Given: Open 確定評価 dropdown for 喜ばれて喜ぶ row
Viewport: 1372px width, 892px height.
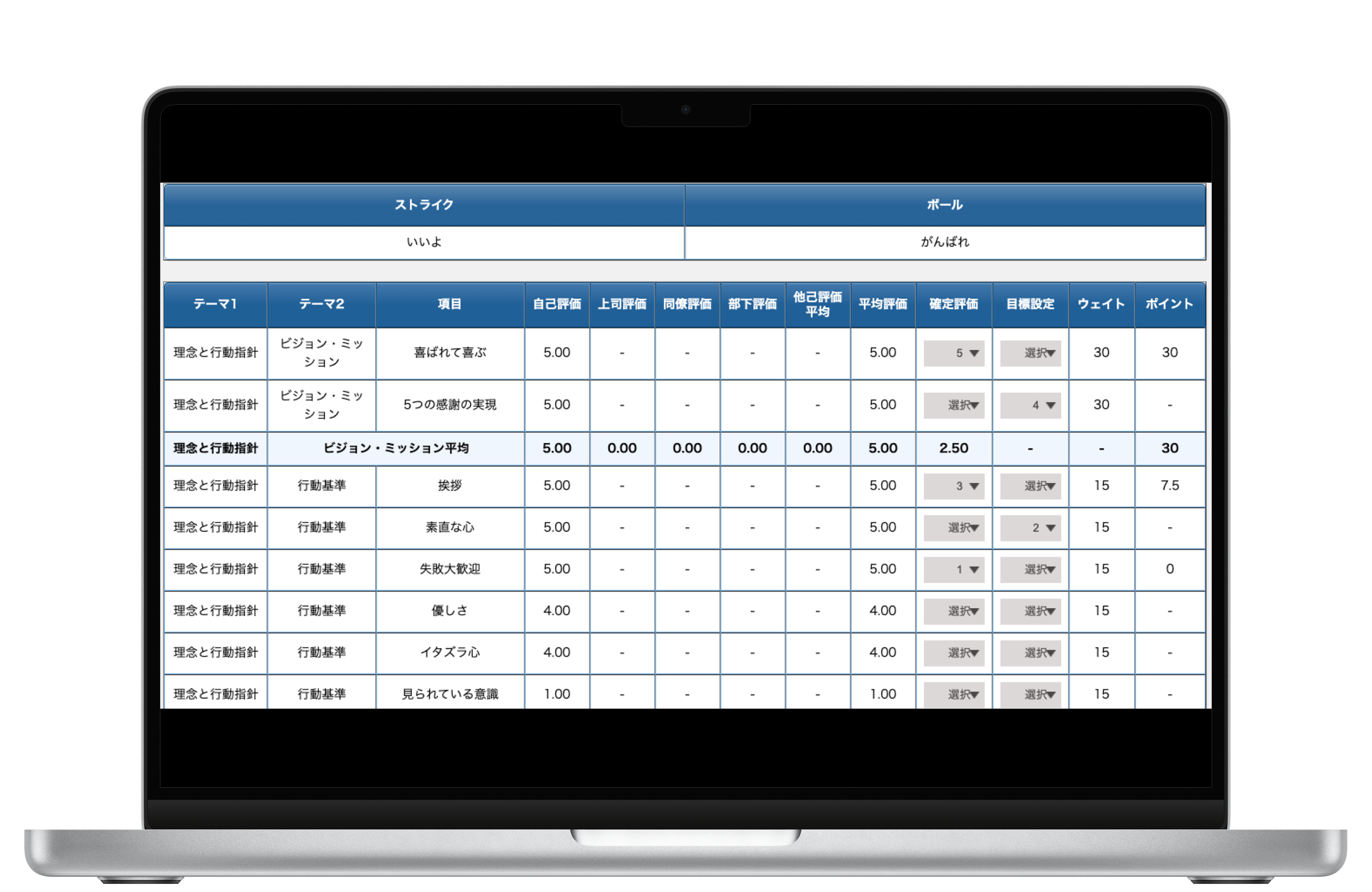Looking at the screenshot, I should [x=954, y=353].
